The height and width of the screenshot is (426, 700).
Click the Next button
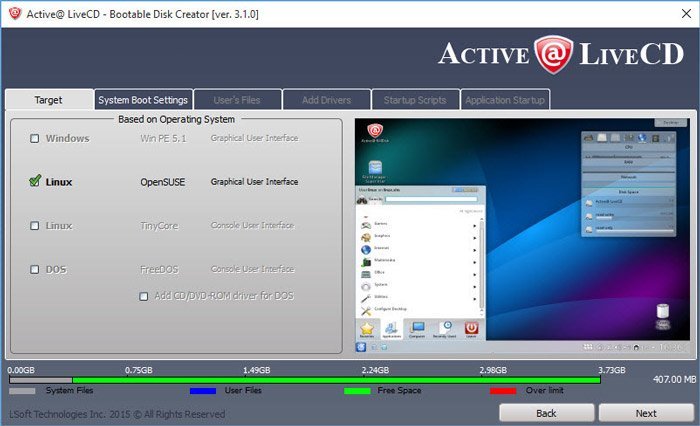(646, 413)
